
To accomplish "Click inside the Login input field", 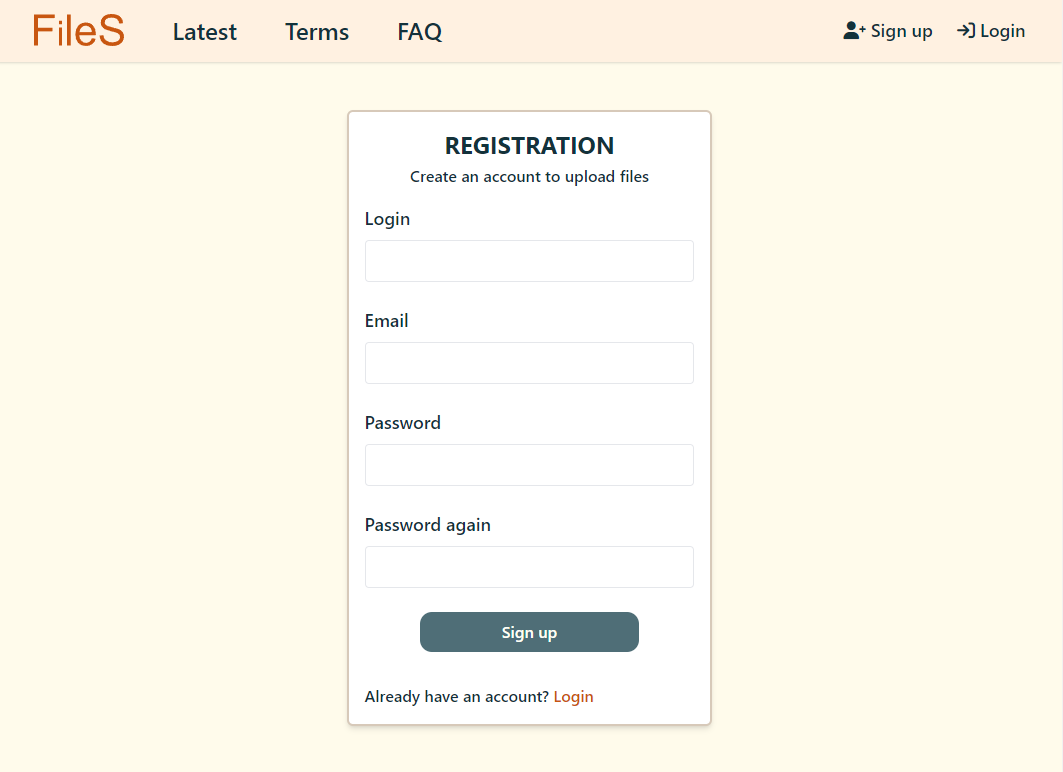I will pos(529,261).
